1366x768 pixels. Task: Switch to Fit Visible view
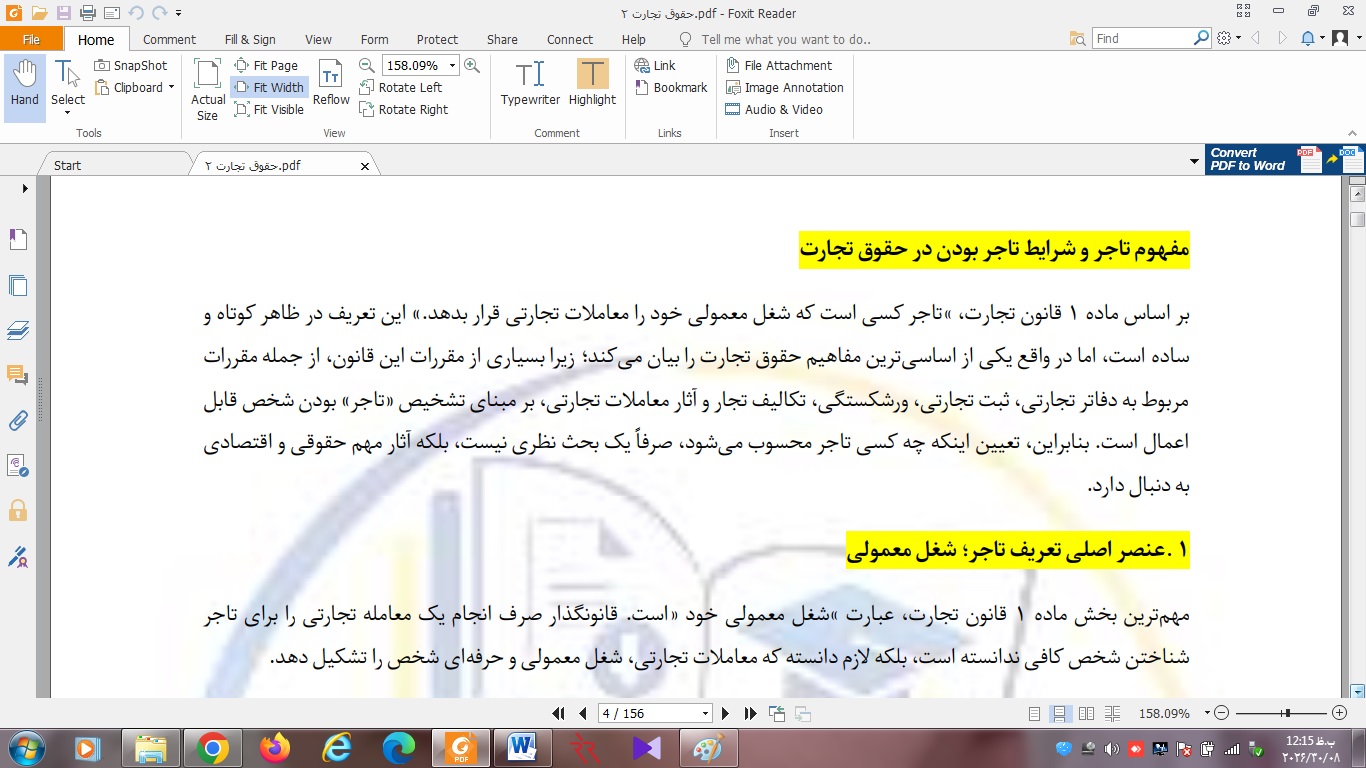click(269, 110)
